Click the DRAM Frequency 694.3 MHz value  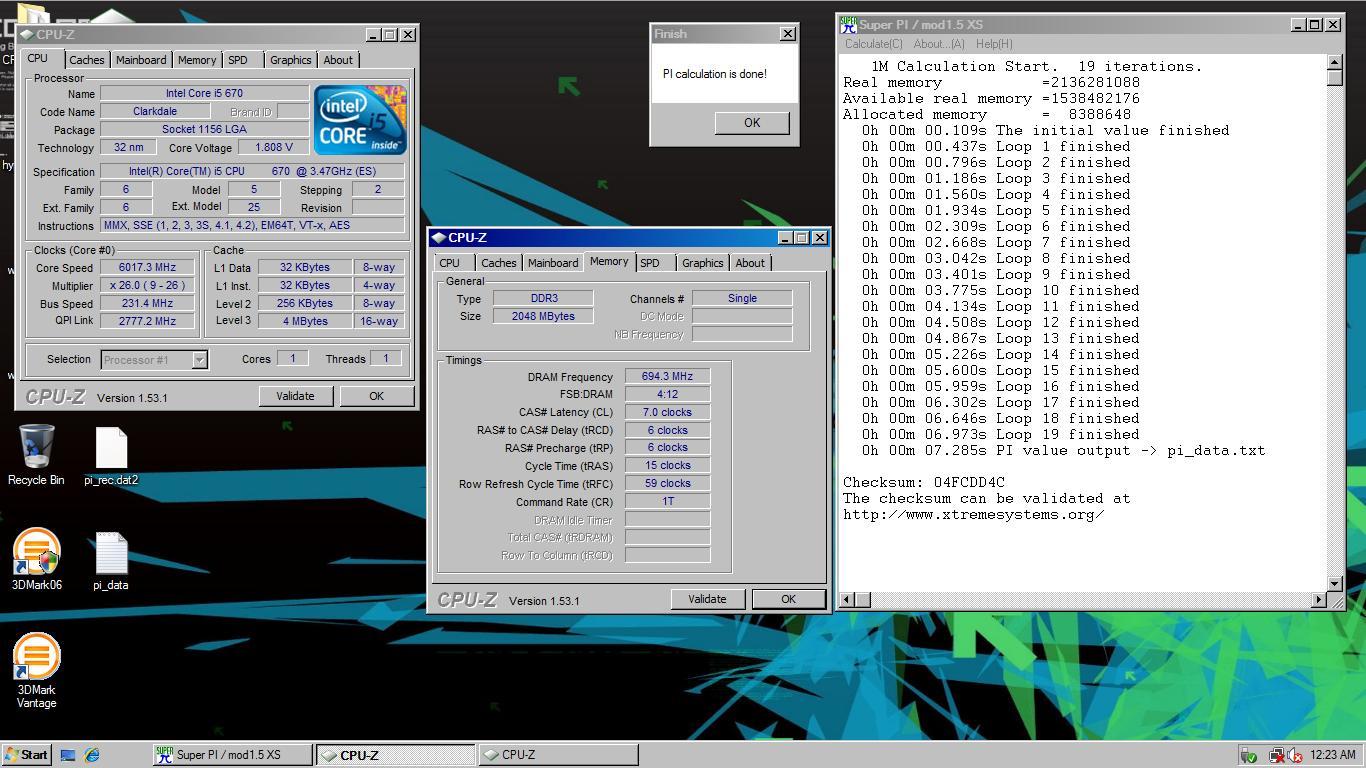point(667,376)
